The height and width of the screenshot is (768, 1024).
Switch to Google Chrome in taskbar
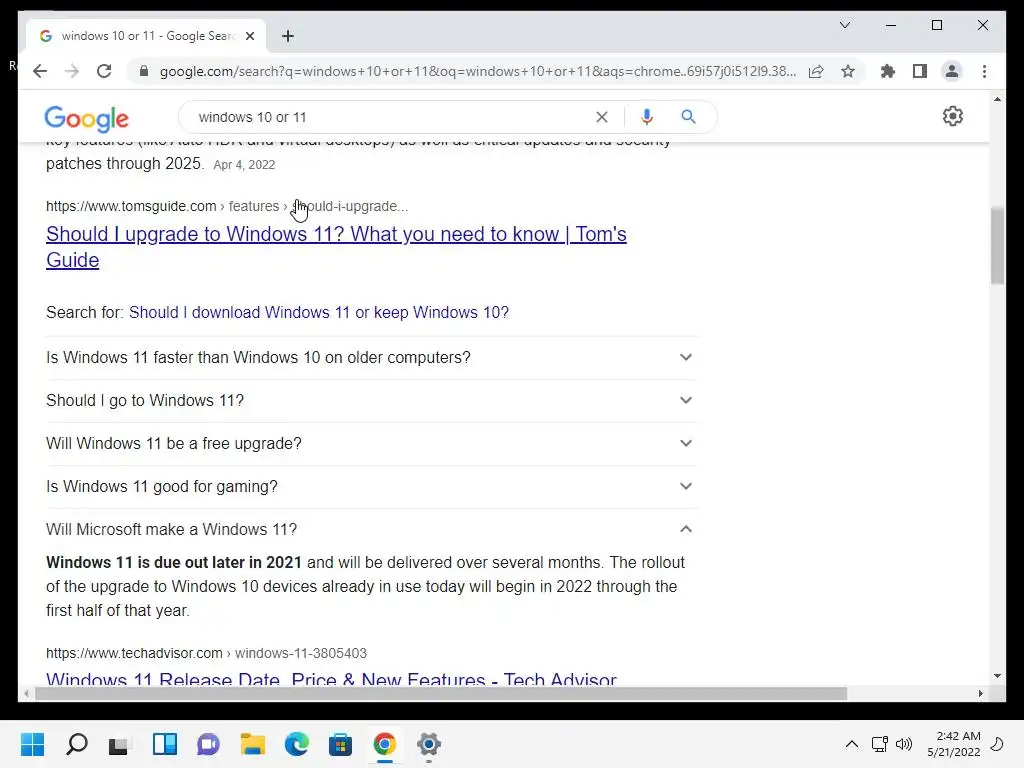tap(385, 744)
